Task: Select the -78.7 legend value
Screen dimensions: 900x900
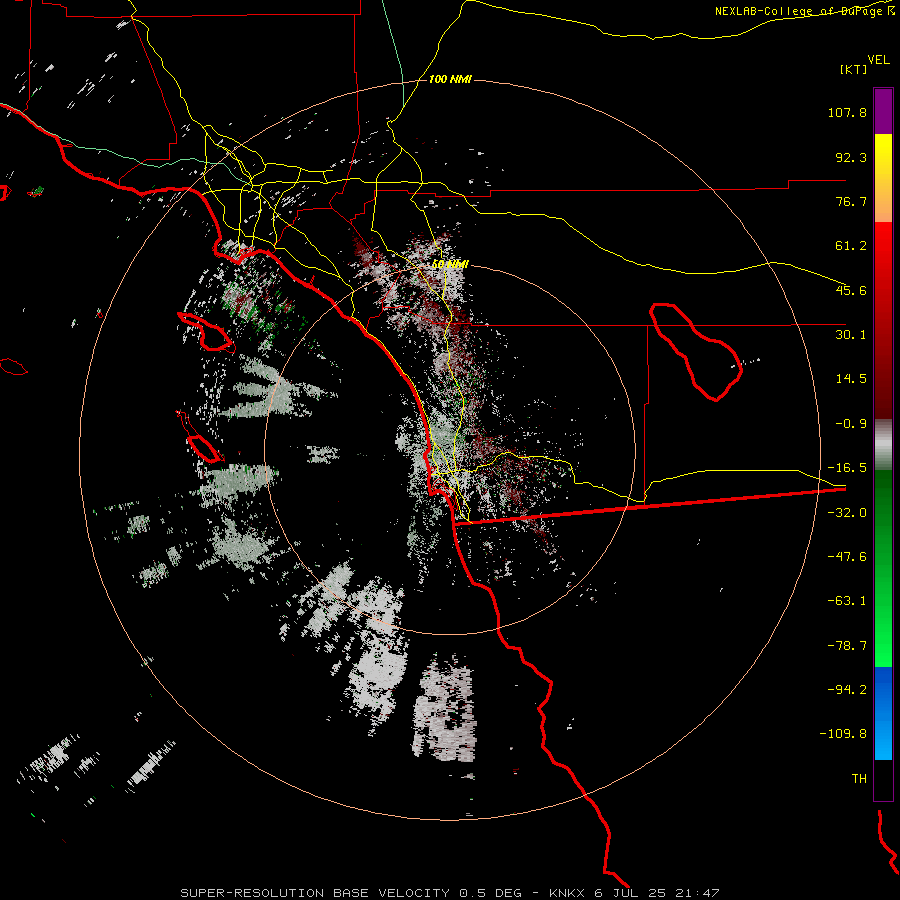Action: [847, 646]
